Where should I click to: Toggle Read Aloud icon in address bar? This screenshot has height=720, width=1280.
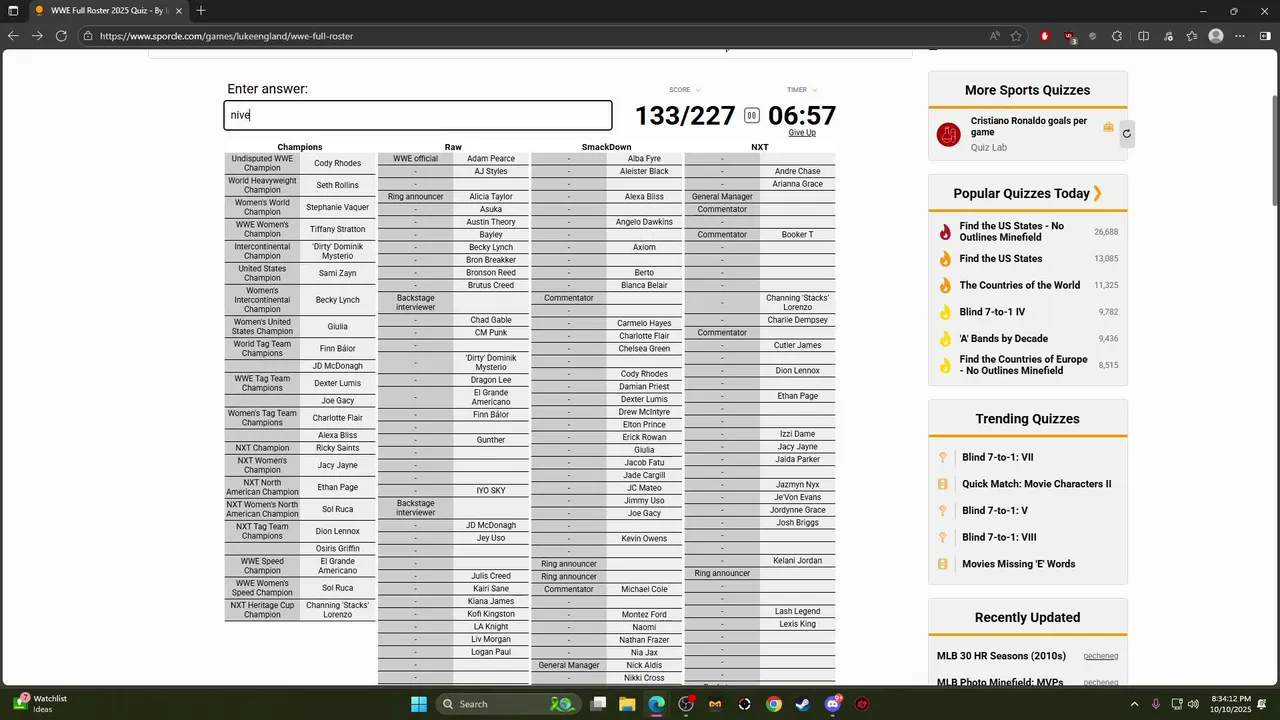pos(994,36)
